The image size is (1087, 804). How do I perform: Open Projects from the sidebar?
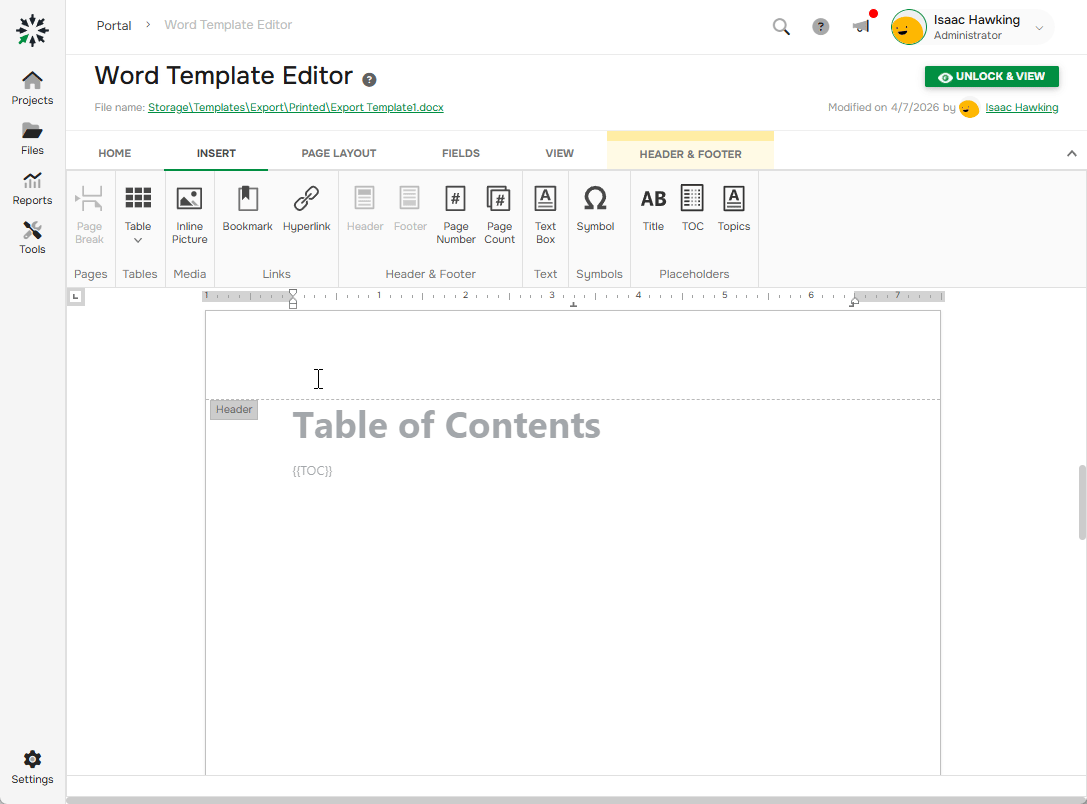click(x=32, y=88)
